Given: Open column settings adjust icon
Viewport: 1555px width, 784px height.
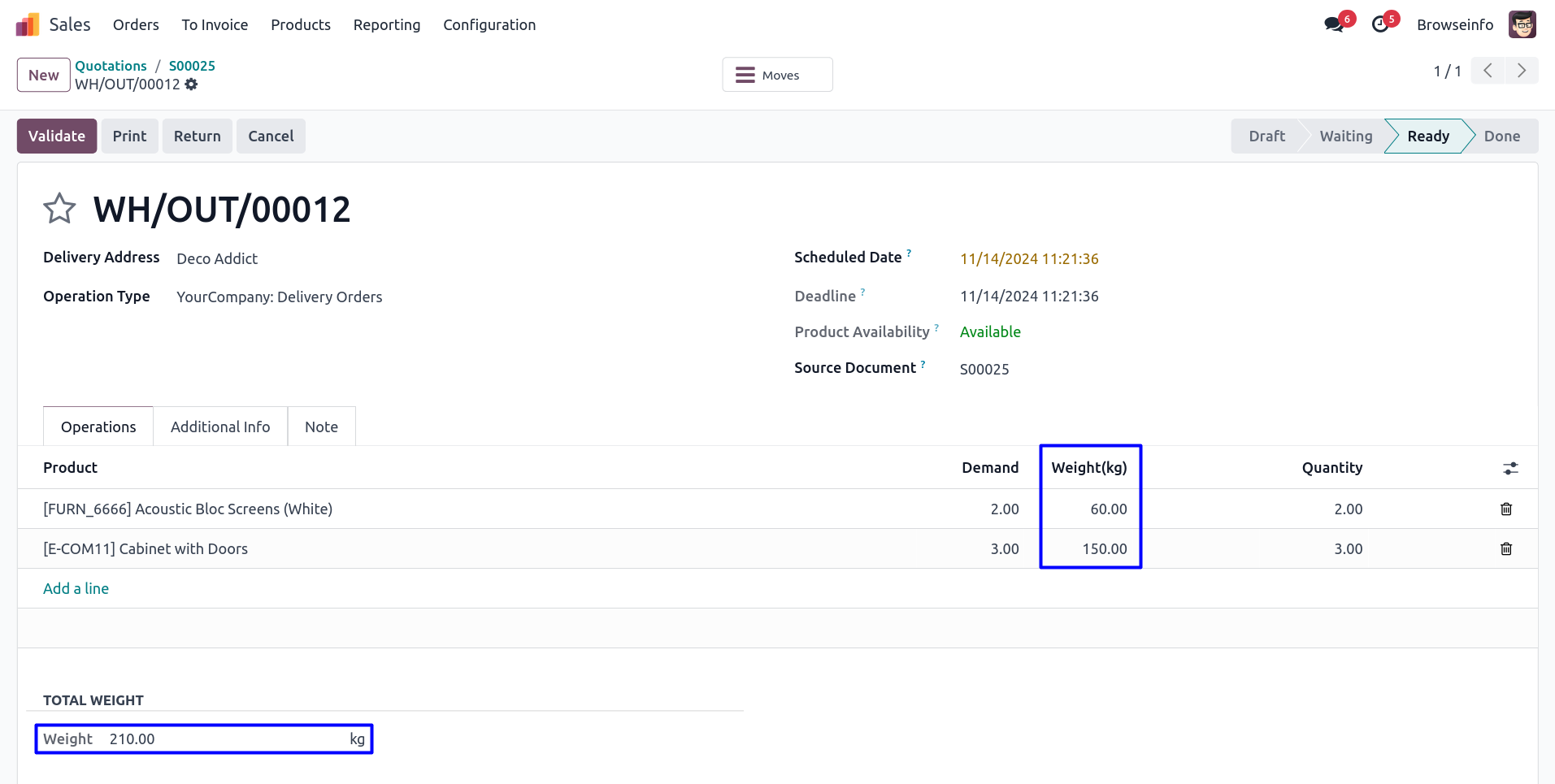Looking at the screenshot, I should [1510, 469].
